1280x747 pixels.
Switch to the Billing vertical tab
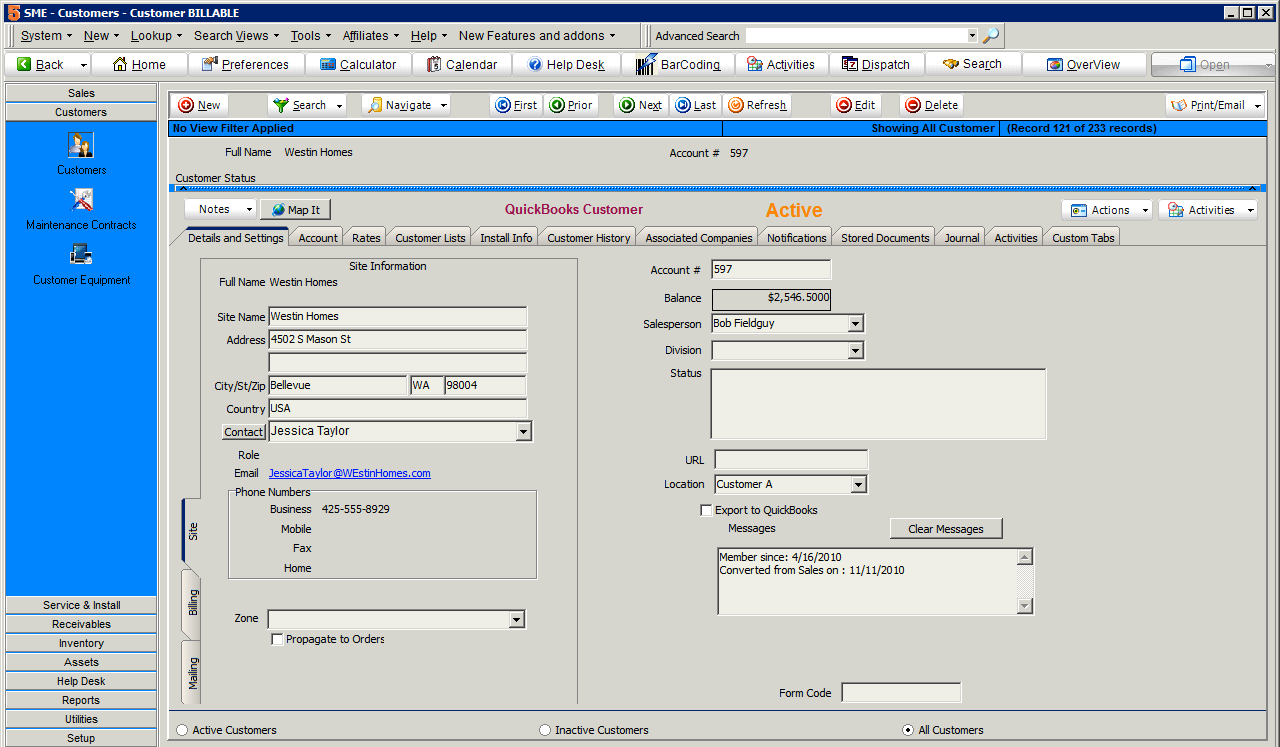tap(192, 603)
